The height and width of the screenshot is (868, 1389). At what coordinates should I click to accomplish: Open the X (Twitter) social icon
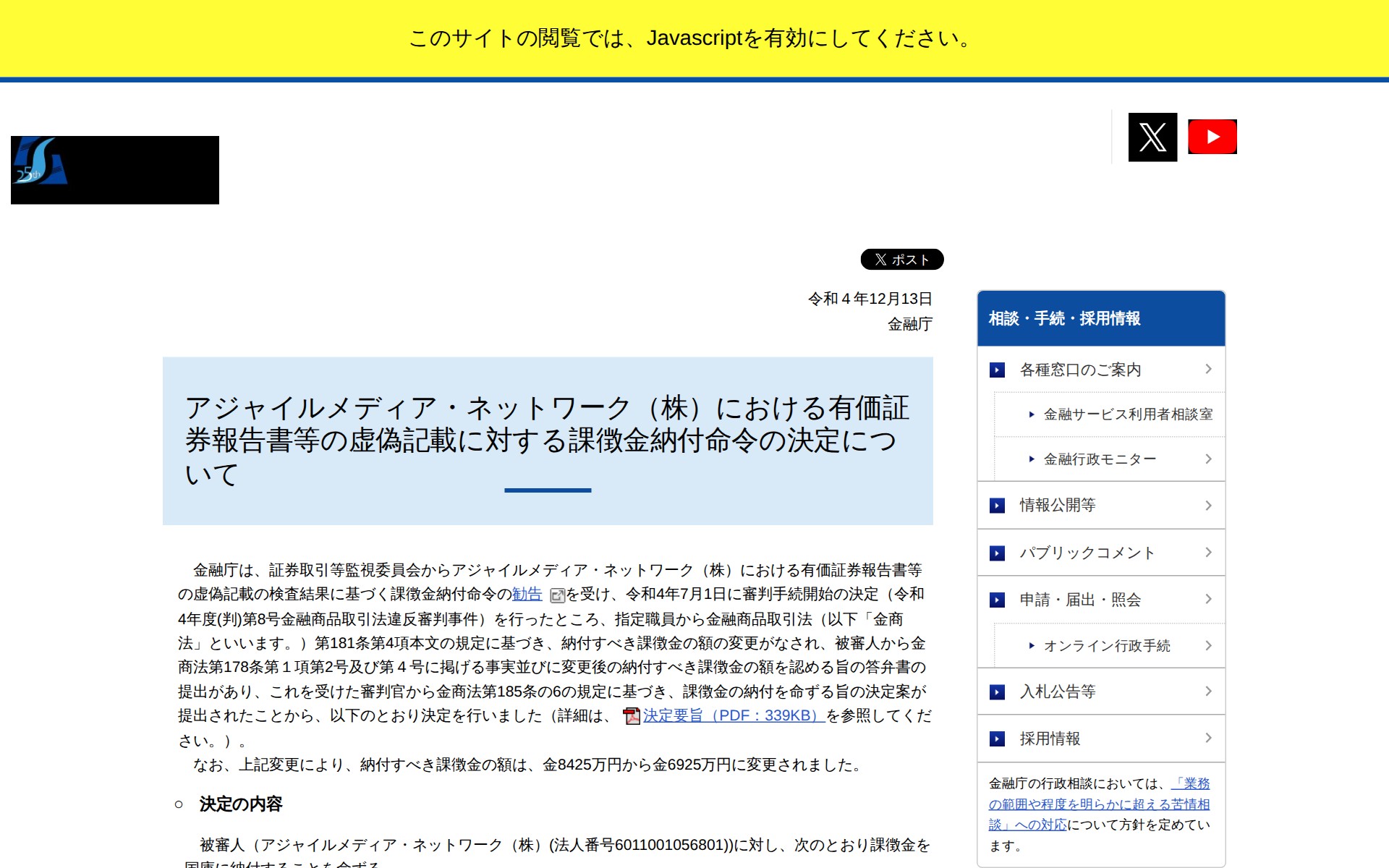(x=1152, y=137)
